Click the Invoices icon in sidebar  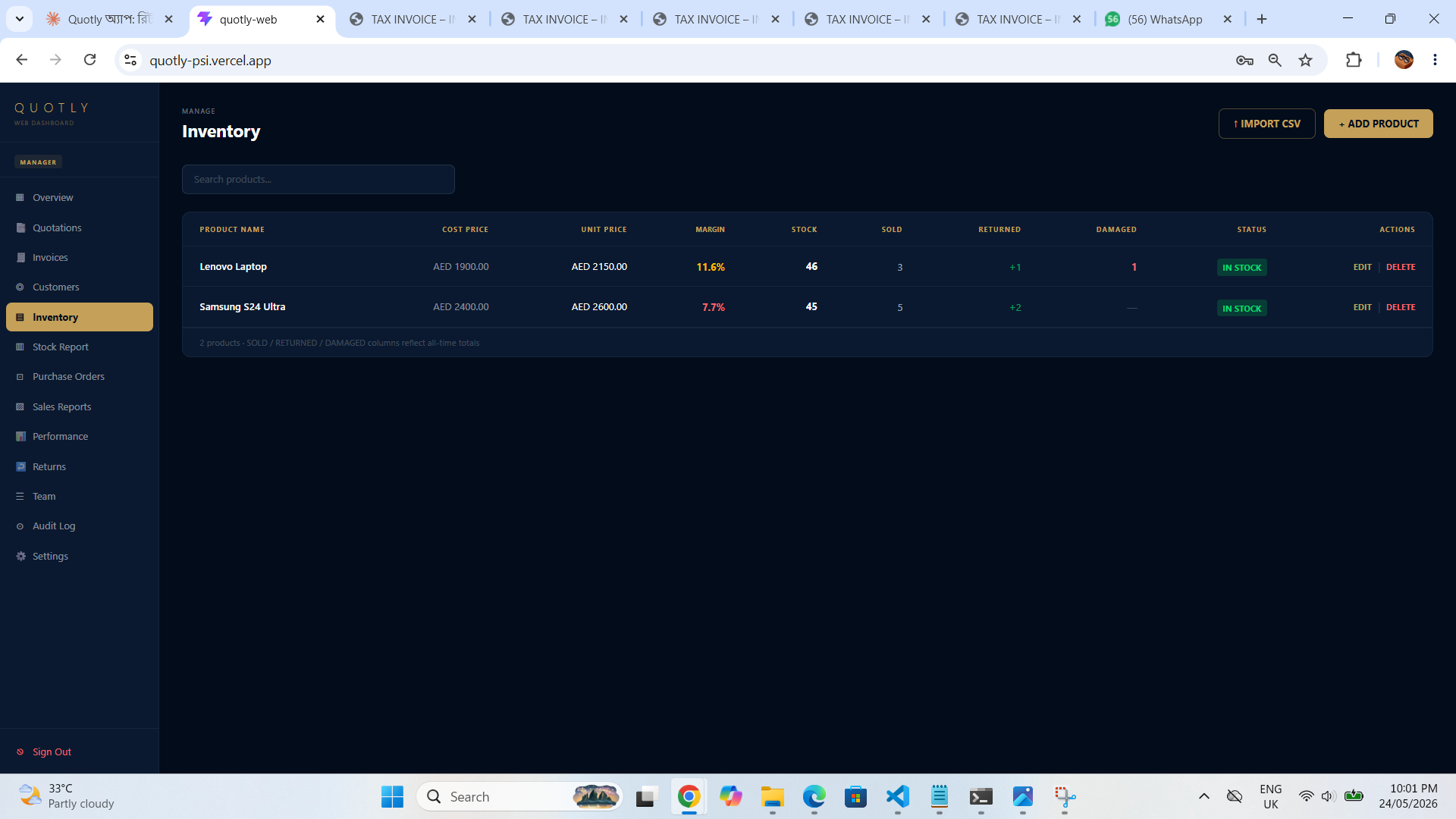coord(20,257)
